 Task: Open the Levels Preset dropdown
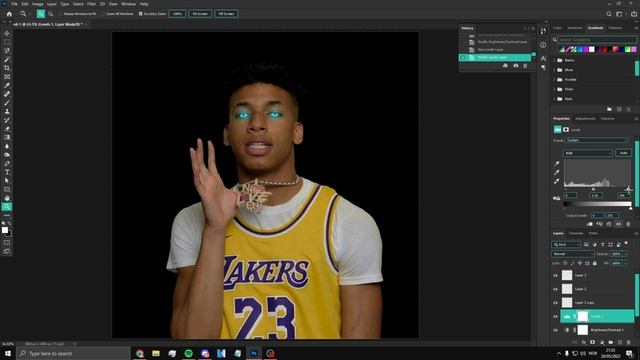tap(596, 140)
